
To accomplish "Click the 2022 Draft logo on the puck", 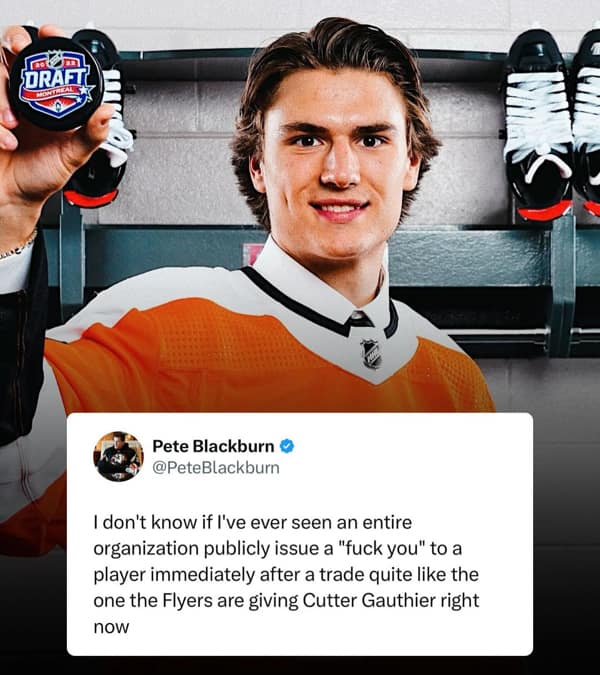I will [56, 83].
